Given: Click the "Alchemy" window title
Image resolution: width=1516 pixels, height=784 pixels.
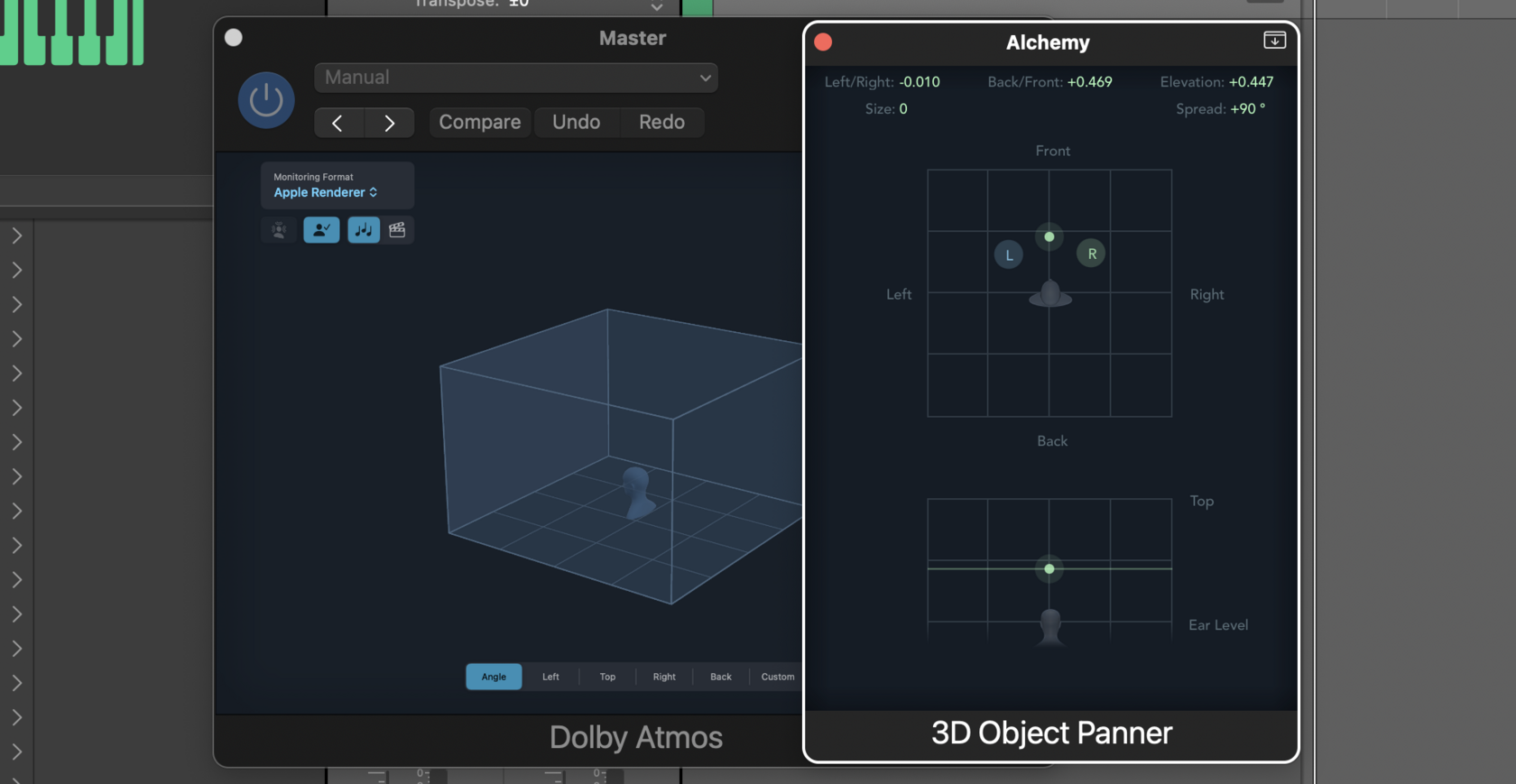Looking at the screenshot, I should tap(1048, 42).
